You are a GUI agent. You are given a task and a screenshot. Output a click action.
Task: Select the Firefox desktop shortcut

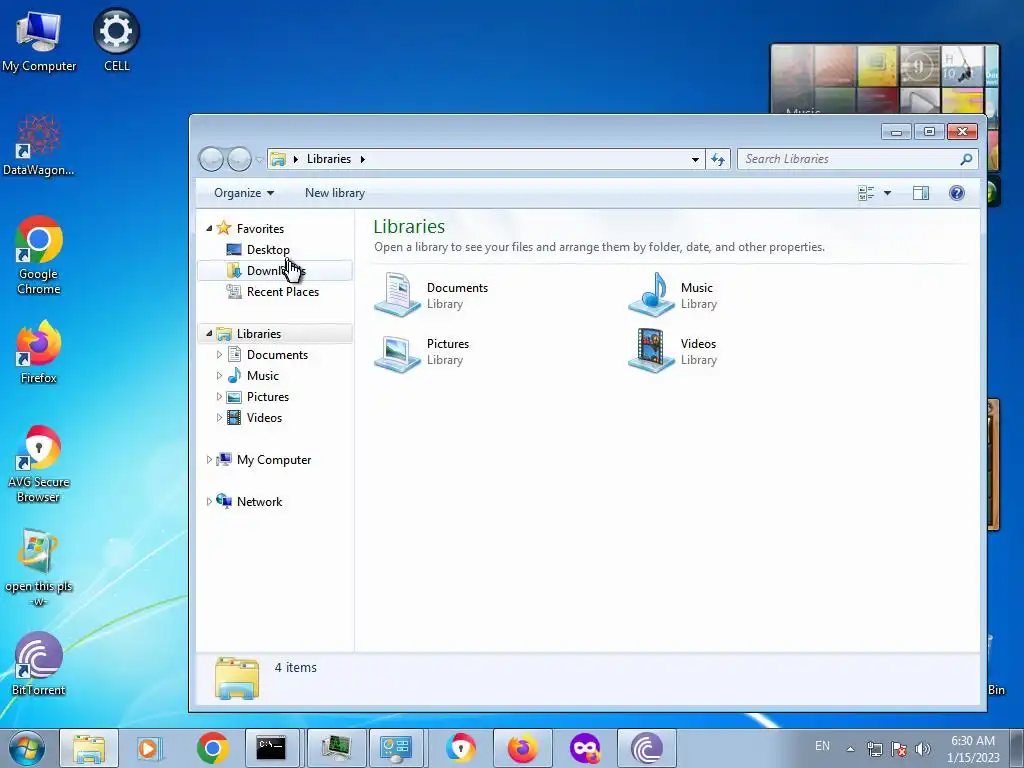point(38,351)
